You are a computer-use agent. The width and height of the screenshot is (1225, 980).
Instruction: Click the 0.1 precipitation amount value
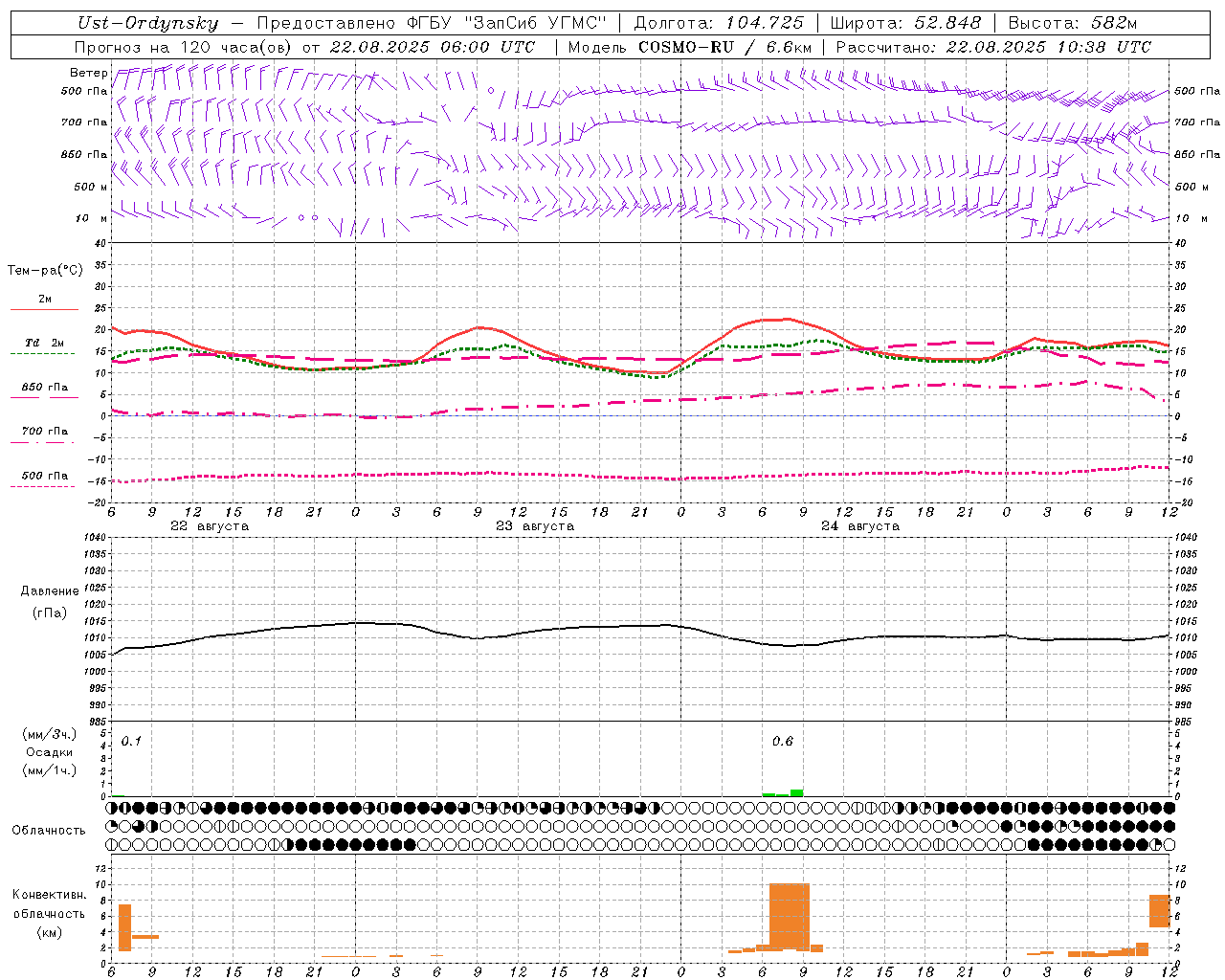coord(131,741)
